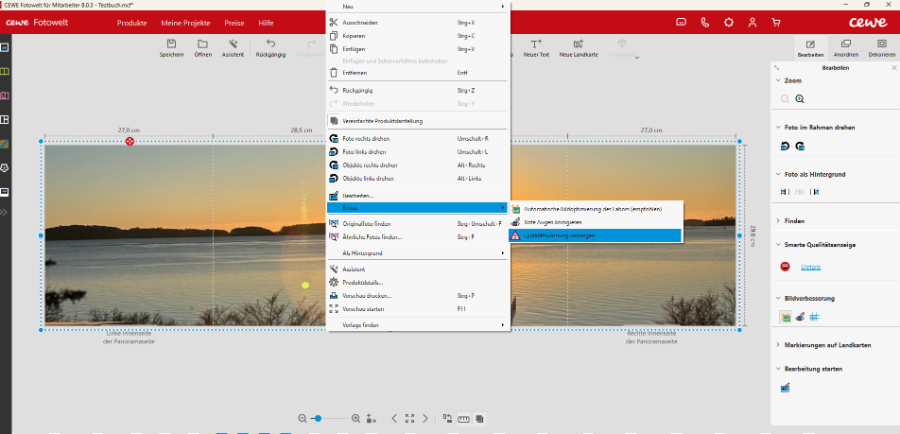The width and height of the screenshot is (900, 434).
Task: Click the zoom slider handle at bottom
Action: tap(317, 418)
